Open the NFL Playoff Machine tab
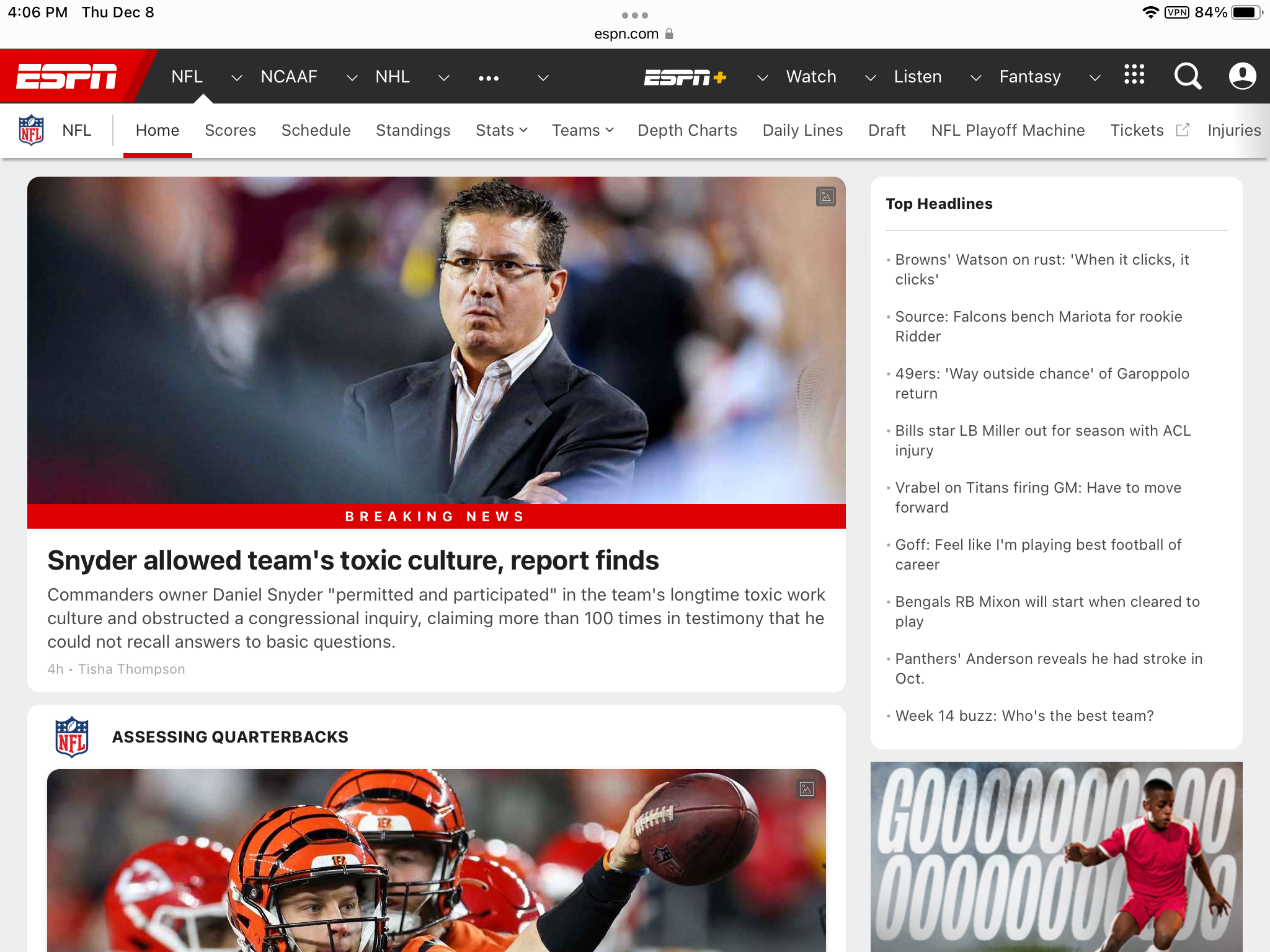This screenshot has height=952, width=1270. [x=1008, y=130]
